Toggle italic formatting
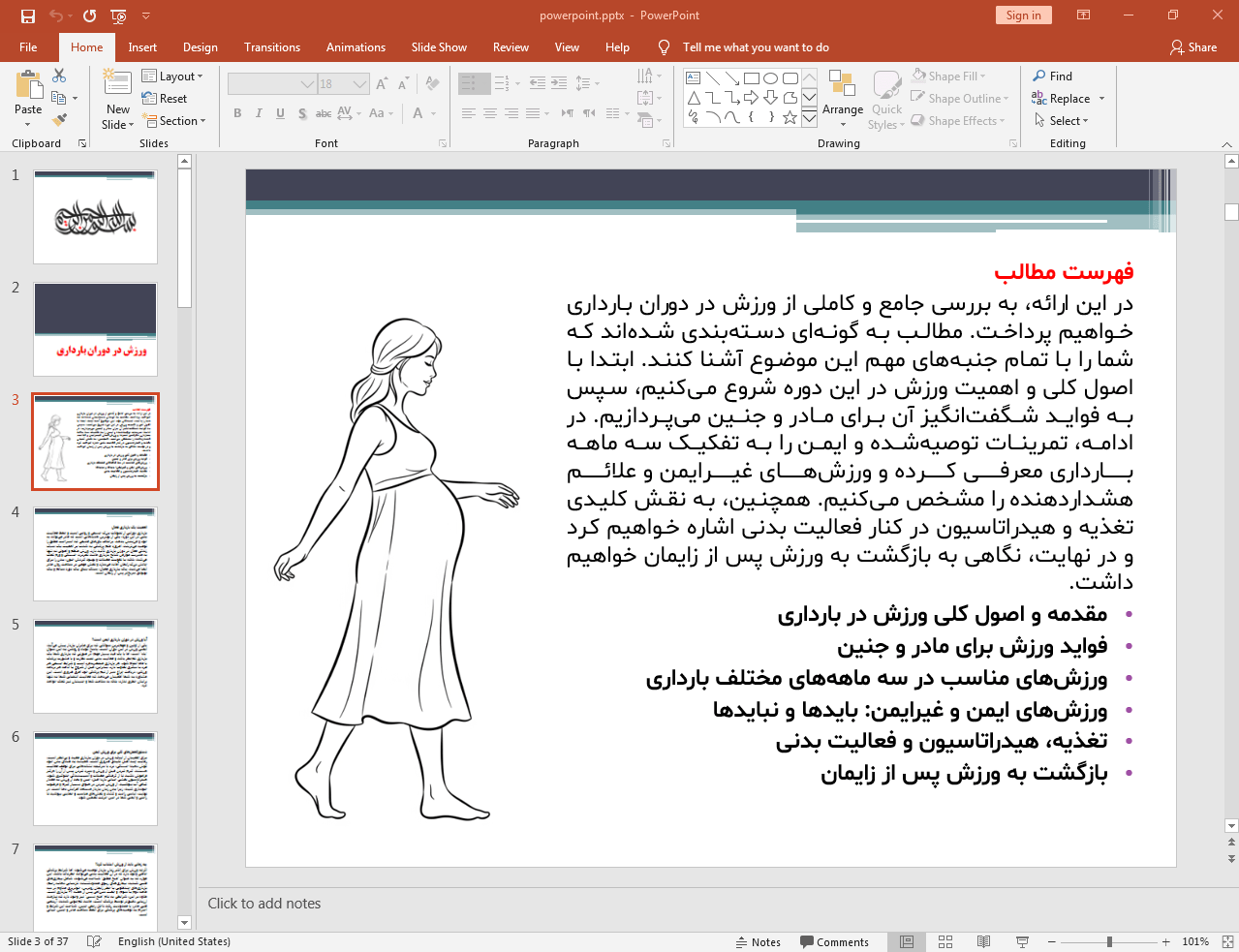The image size is (1239, 952). pos(258,113)
